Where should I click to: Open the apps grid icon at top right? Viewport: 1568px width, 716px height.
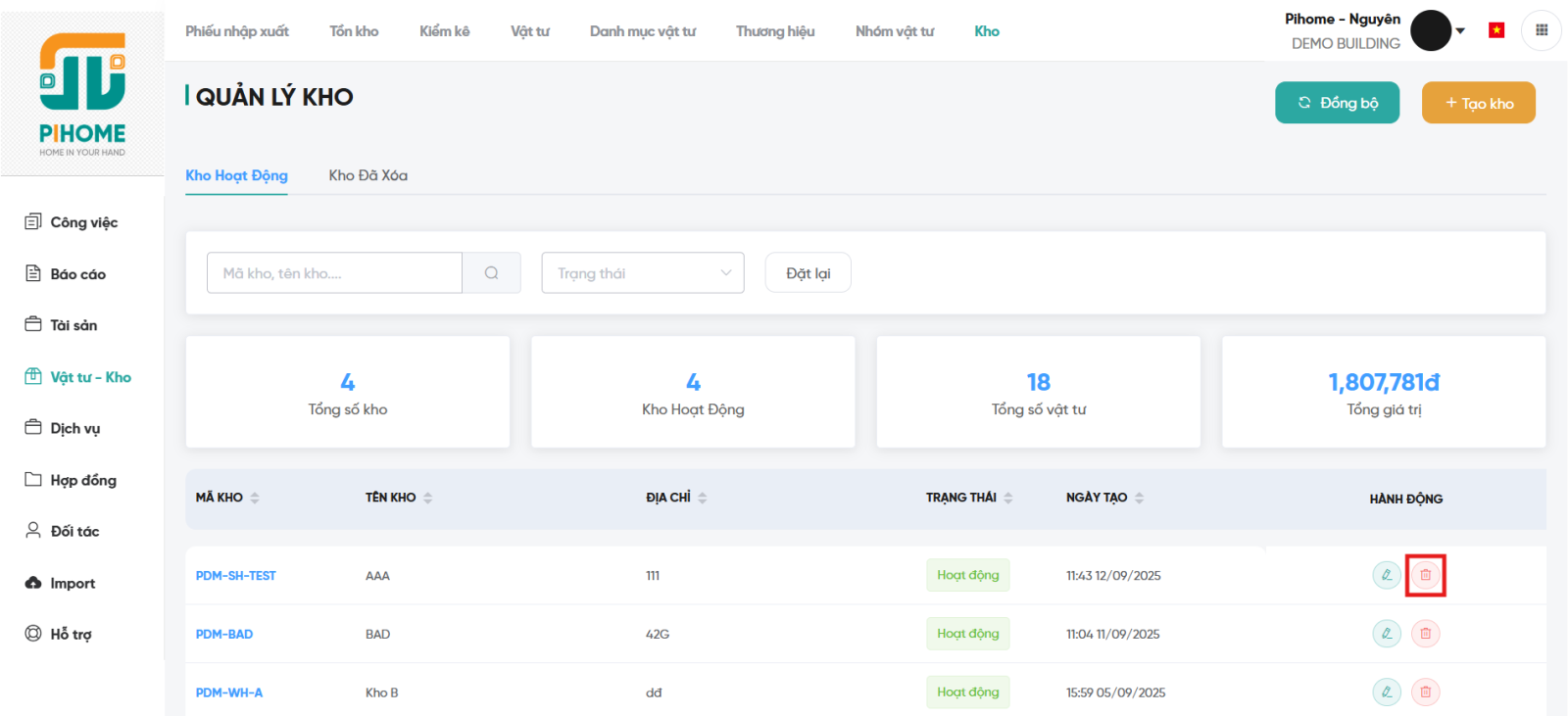click(x=1541, y=30)
